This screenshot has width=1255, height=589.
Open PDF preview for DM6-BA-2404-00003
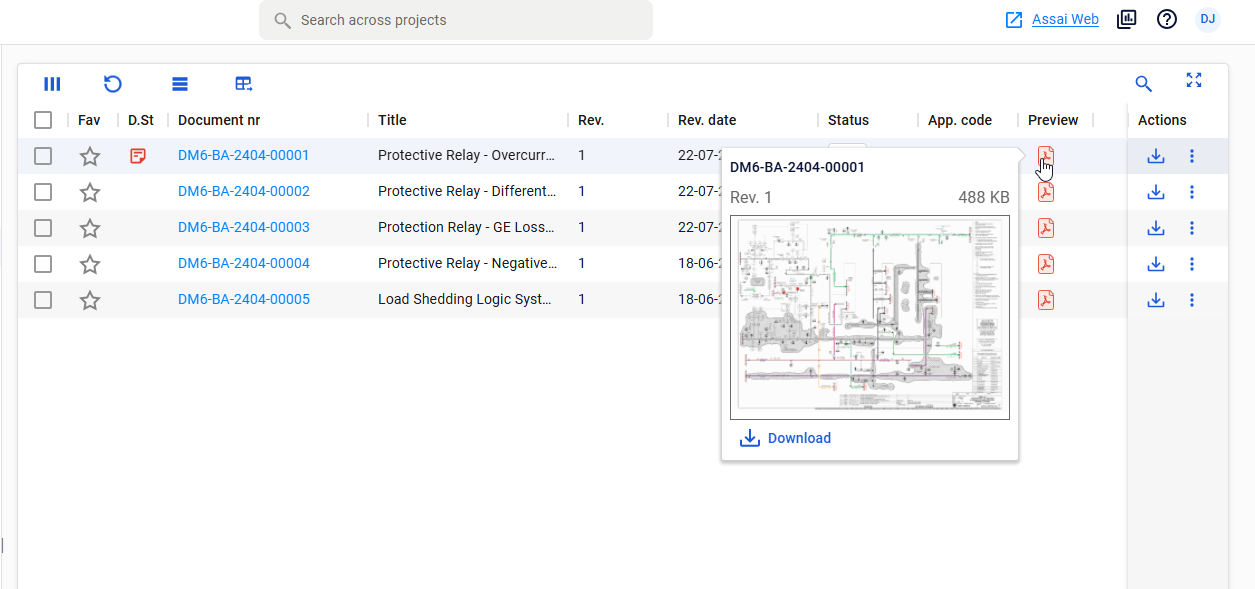(x=1046, y=228)
